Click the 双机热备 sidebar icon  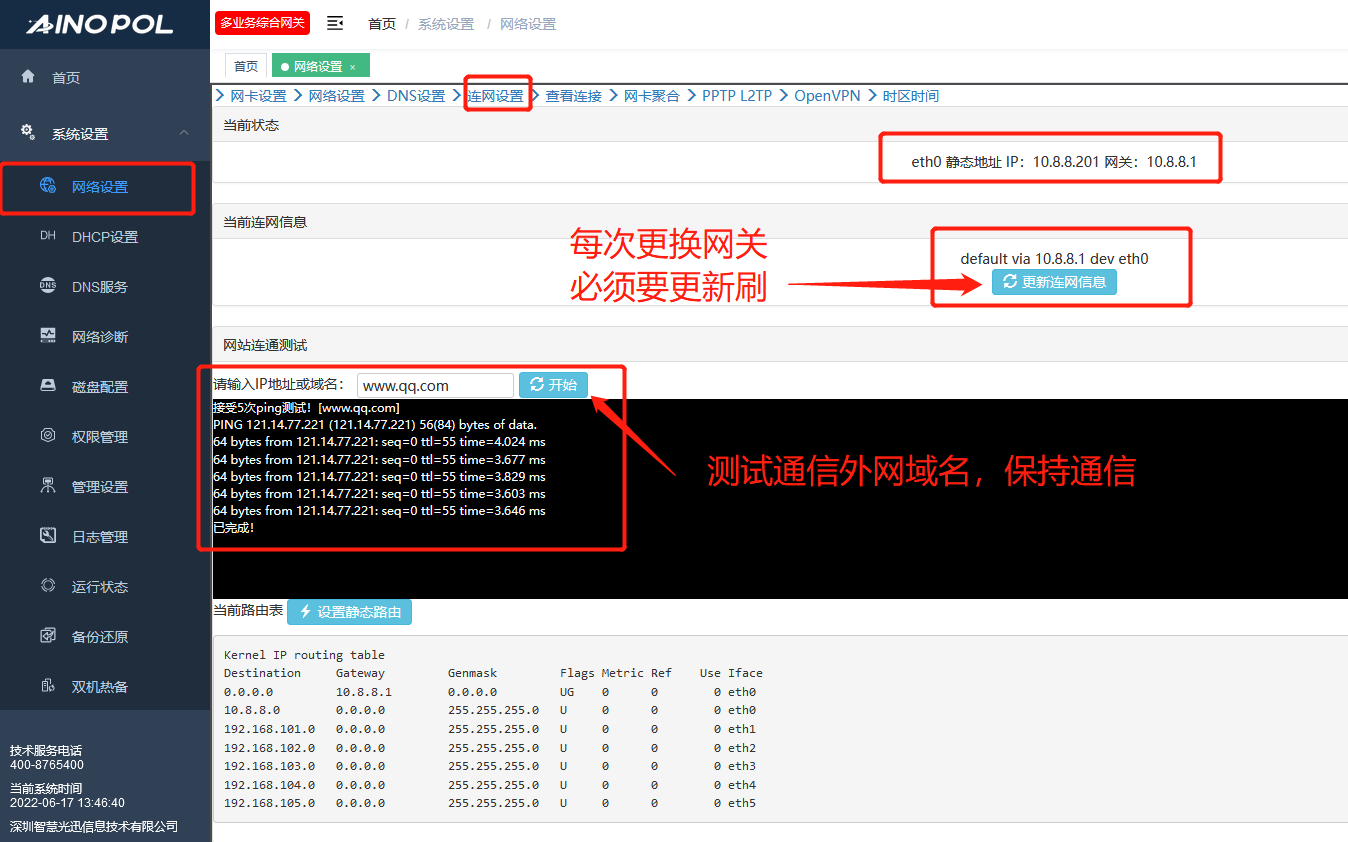(x=48, y=686)
